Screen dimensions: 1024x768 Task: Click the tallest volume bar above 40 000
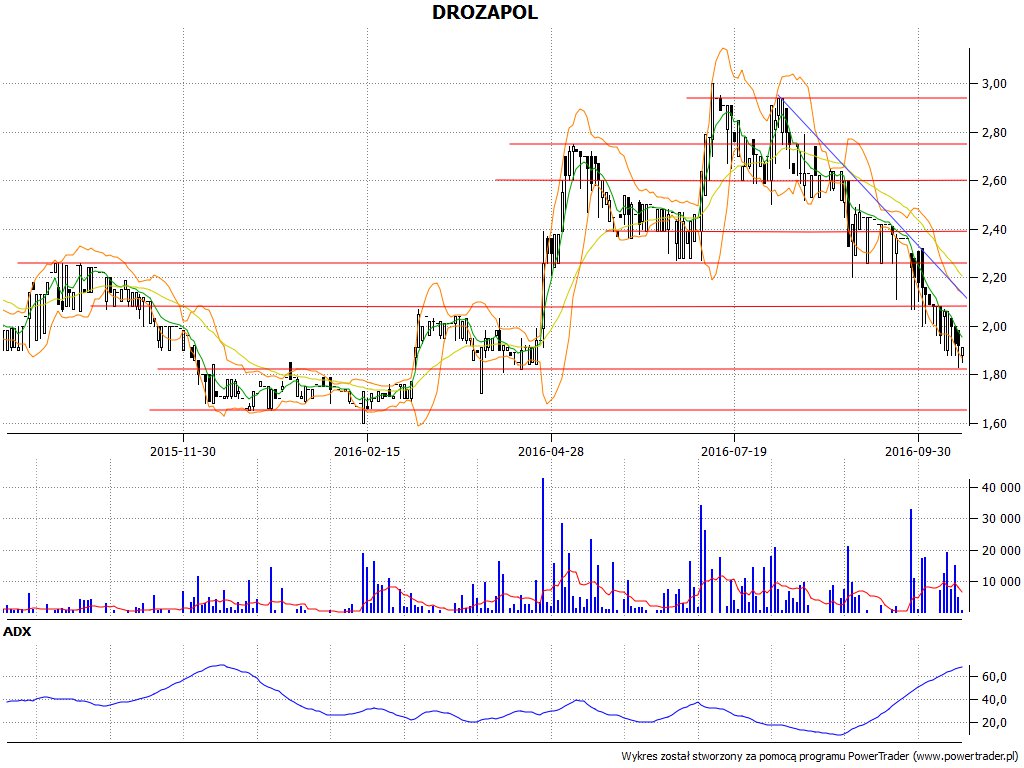click(543, 545)
